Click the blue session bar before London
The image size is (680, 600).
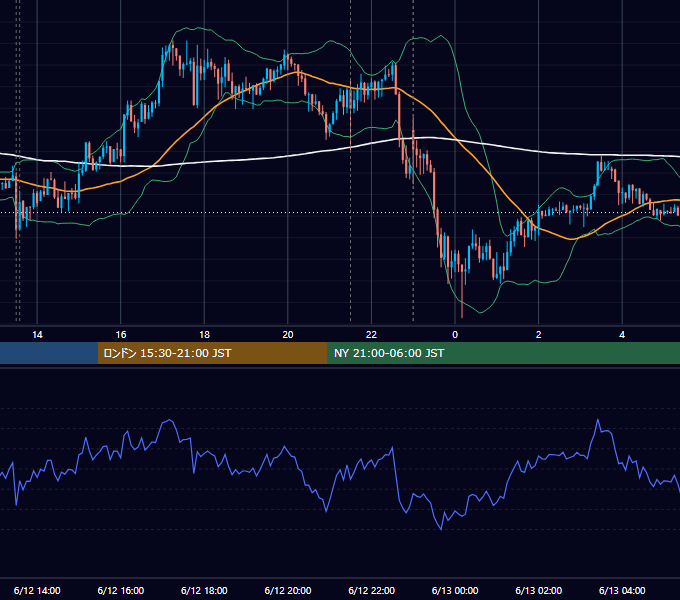49,353
